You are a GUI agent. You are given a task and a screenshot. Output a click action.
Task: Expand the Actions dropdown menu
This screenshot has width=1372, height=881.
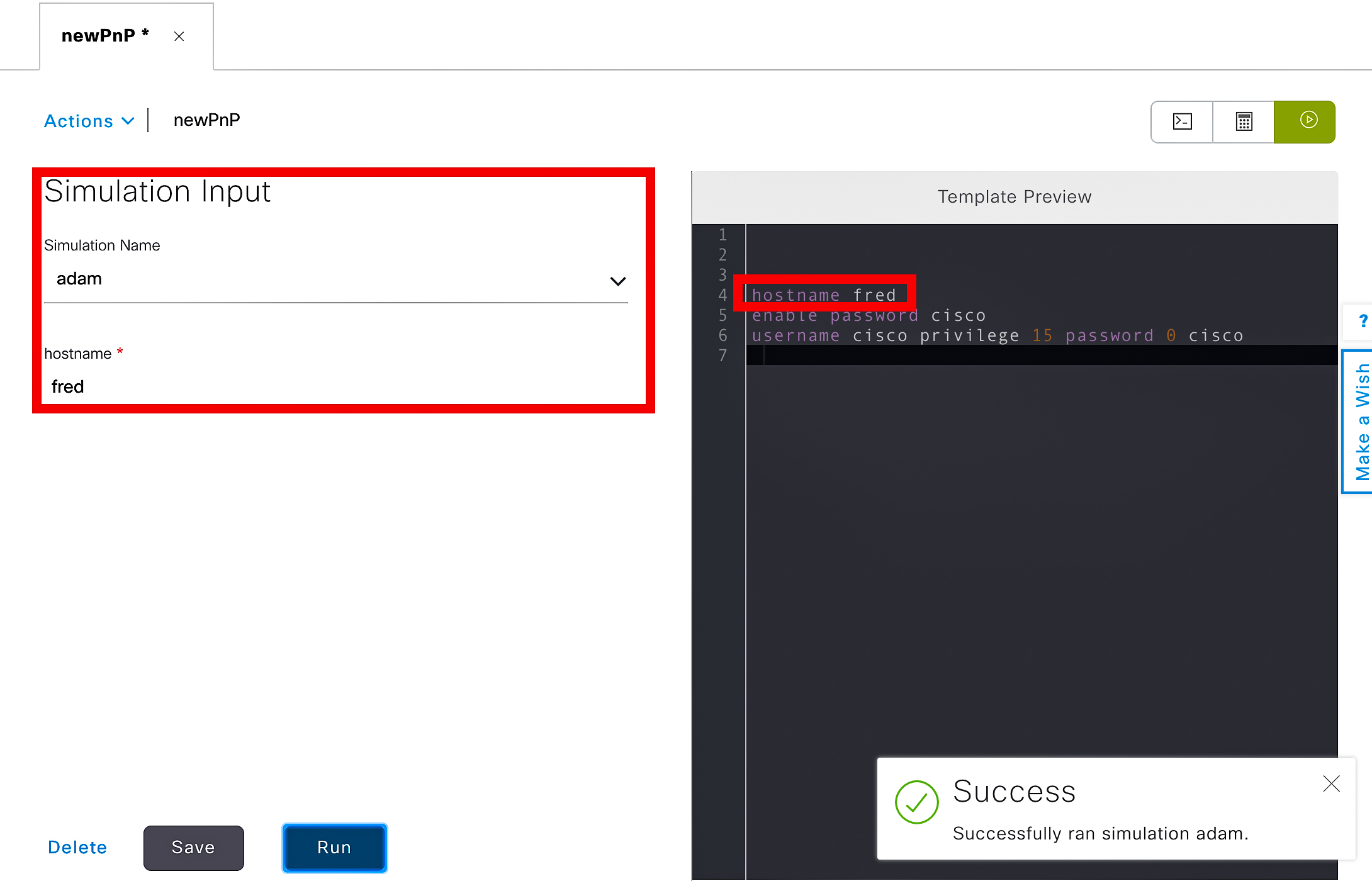click(x=89, y=121)
